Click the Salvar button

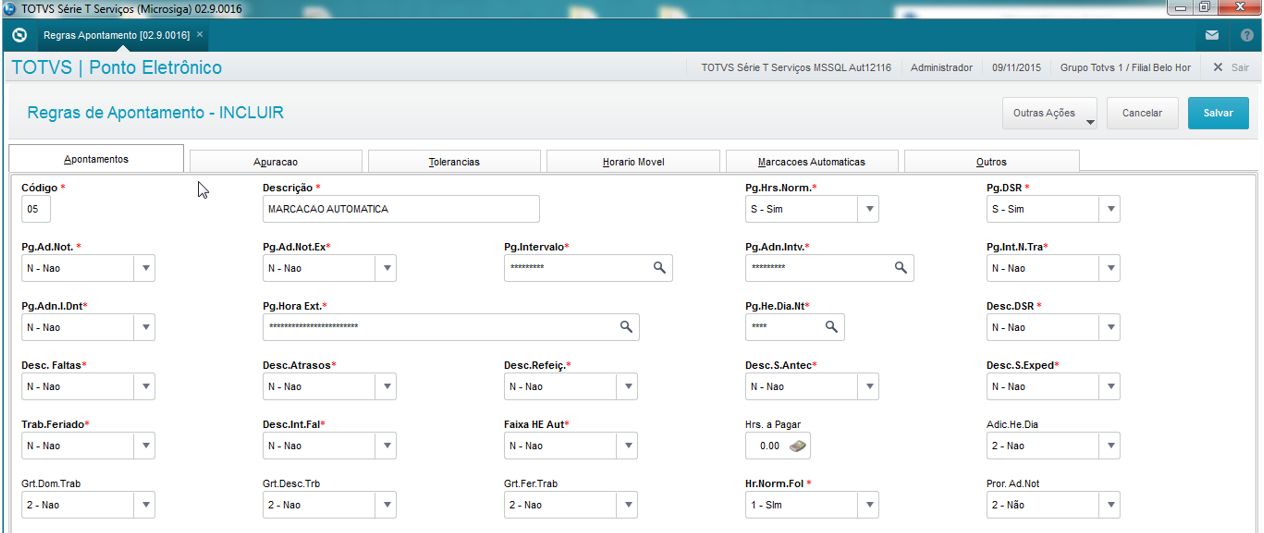(1218, 113)
